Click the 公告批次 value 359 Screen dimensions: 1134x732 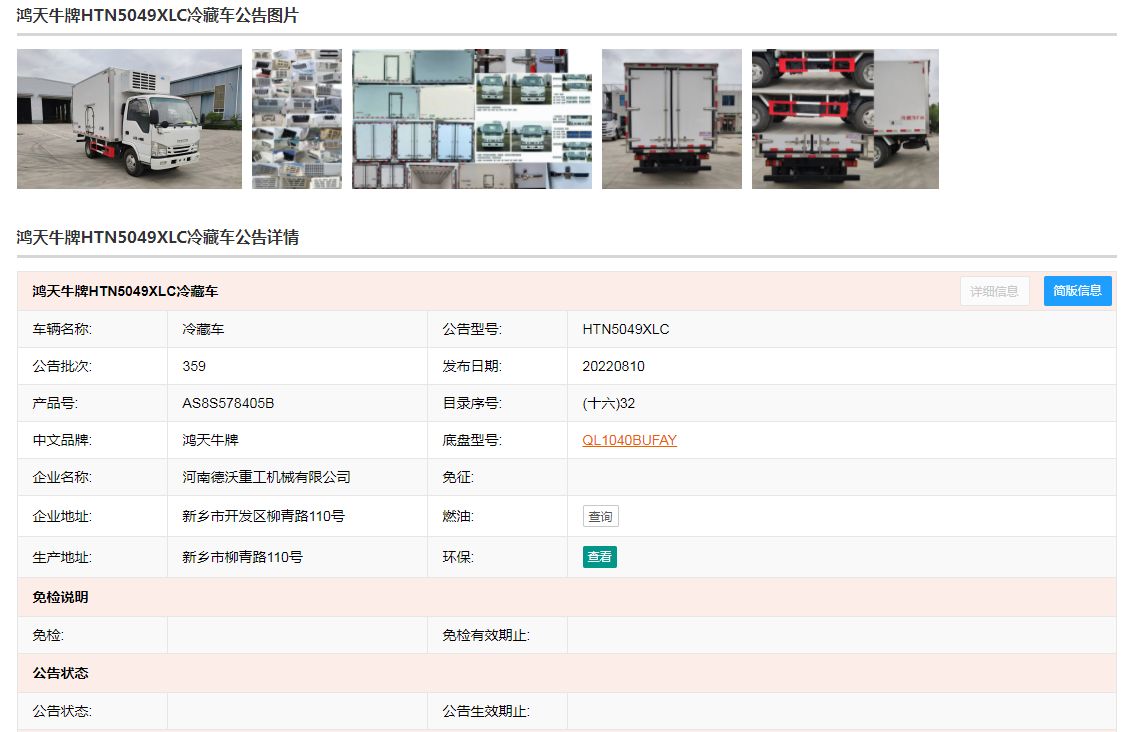(194, 366)
